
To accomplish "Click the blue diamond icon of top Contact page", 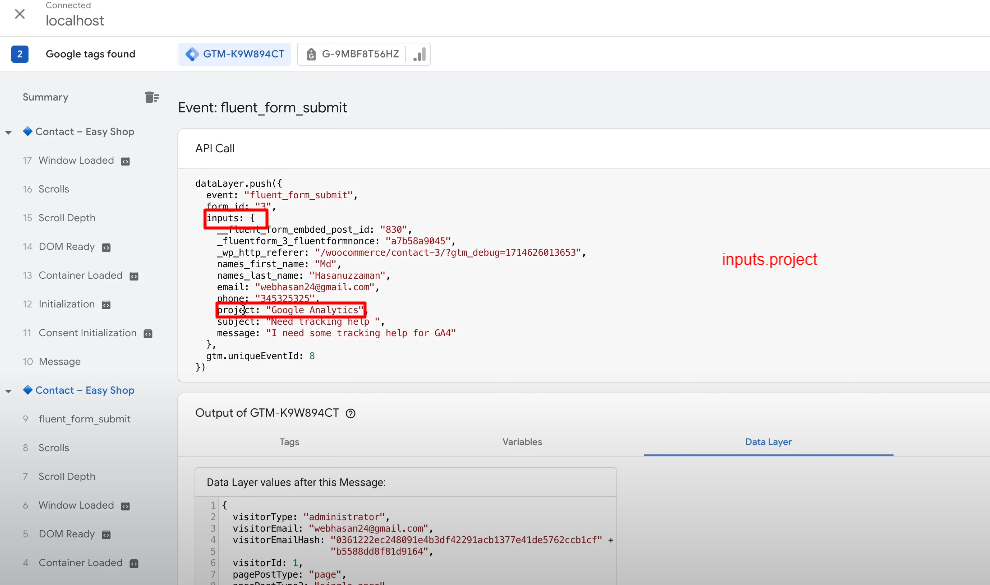I will (x=28, y=132).
